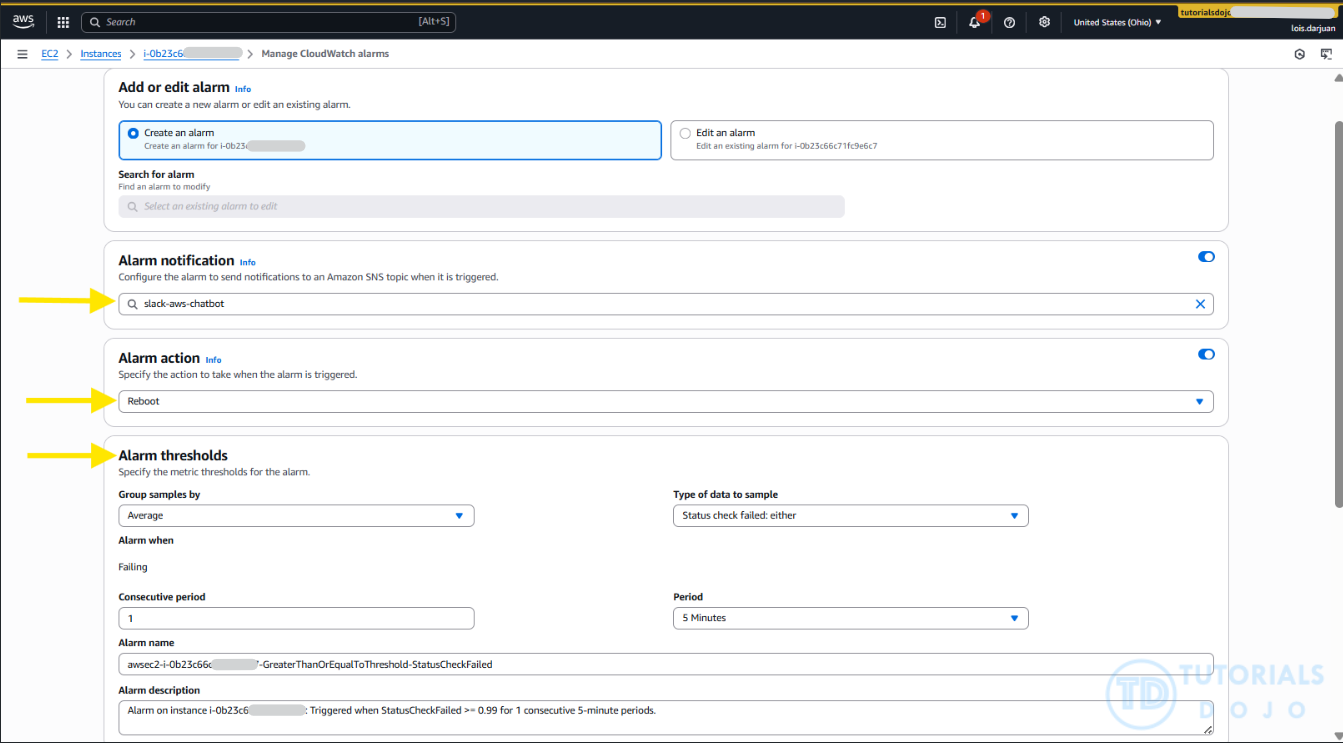The image size is (1343, 743).
Task: Open the United States (Ohio) region menu
Action: pyautogui.click(x=1117, y=22)
